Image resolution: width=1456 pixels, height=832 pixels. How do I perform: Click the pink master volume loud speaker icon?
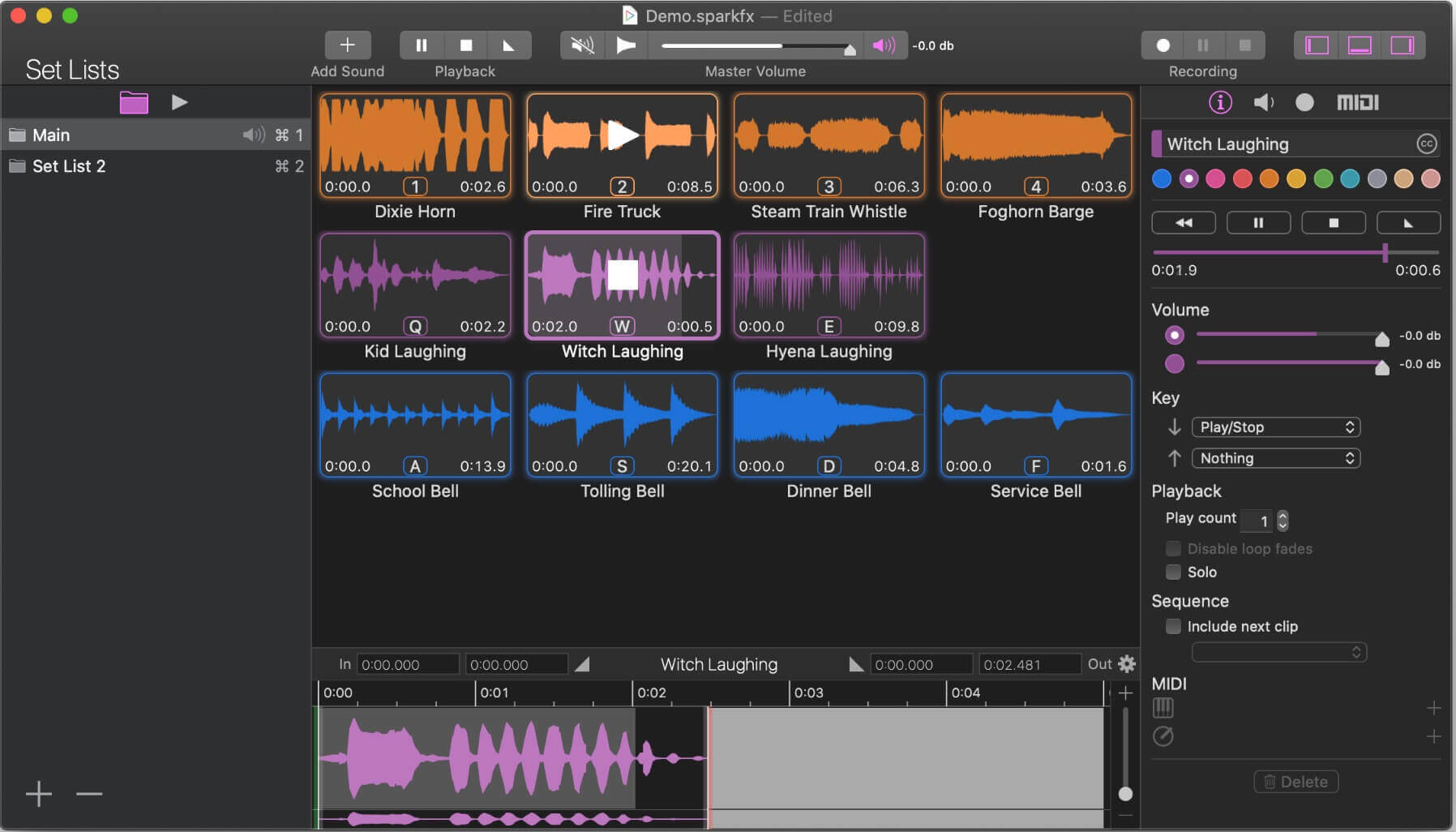click(884, 45)
